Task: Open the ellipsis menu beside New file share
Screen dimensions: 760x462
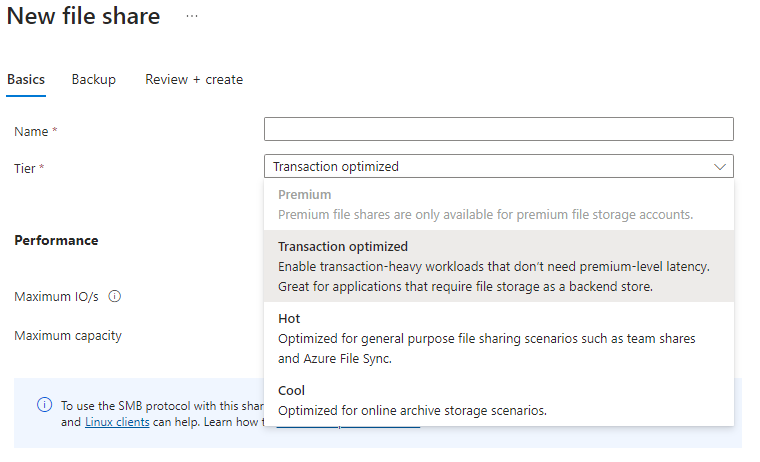Action: [192, 16]
